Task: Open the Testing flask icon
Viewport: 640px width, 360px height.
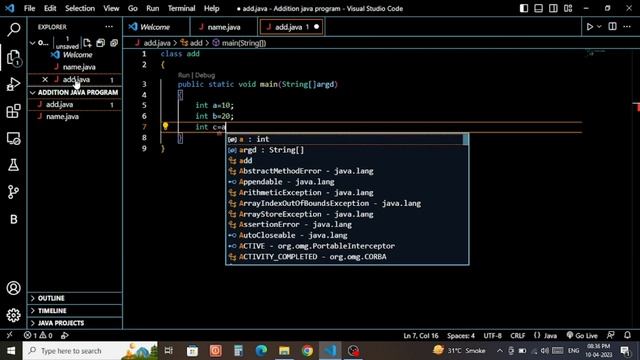Action: [13, 165]
